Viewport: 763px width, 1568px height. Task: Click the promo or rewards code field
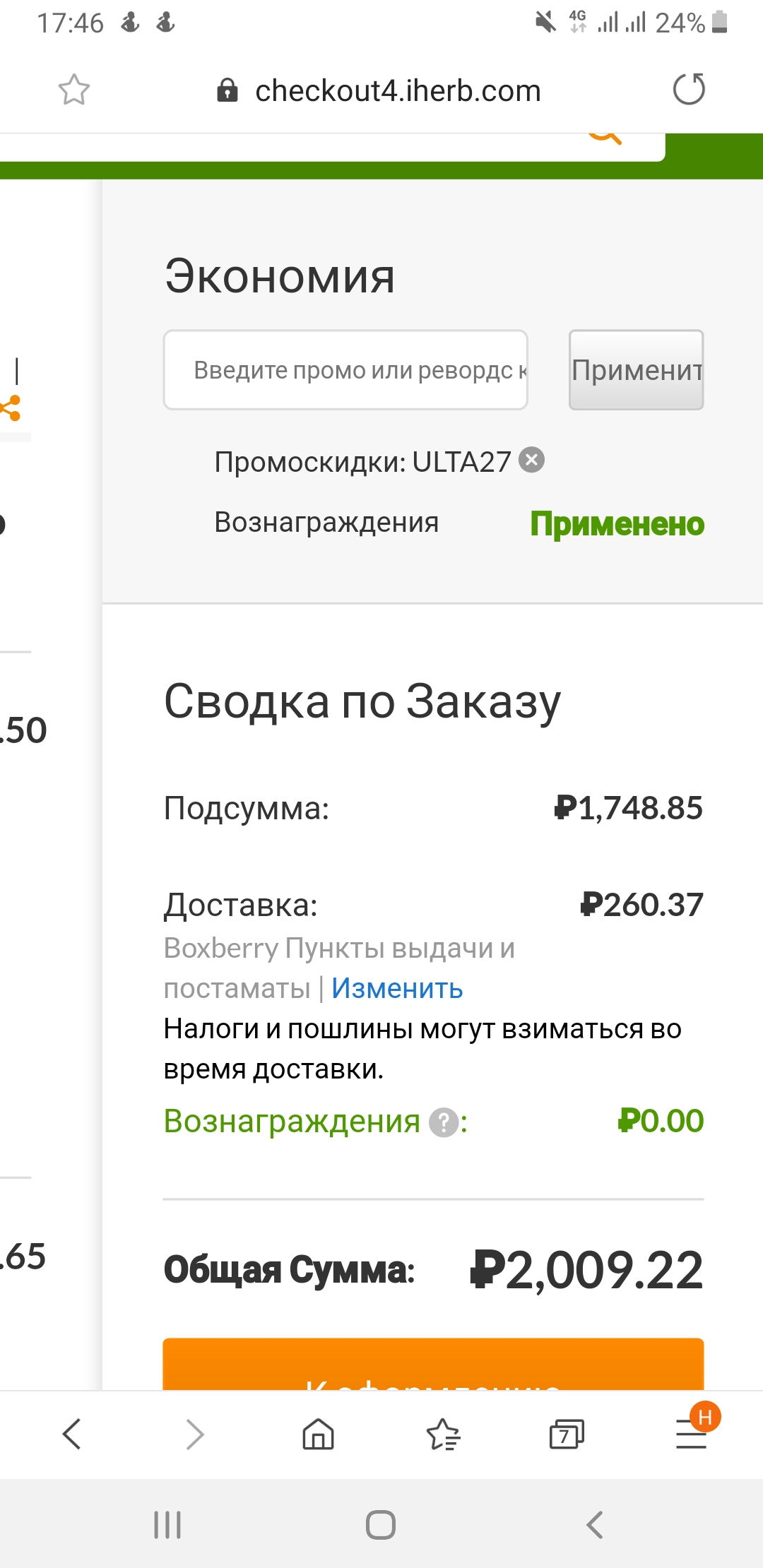pyautogui.click(x=346, y=369)
